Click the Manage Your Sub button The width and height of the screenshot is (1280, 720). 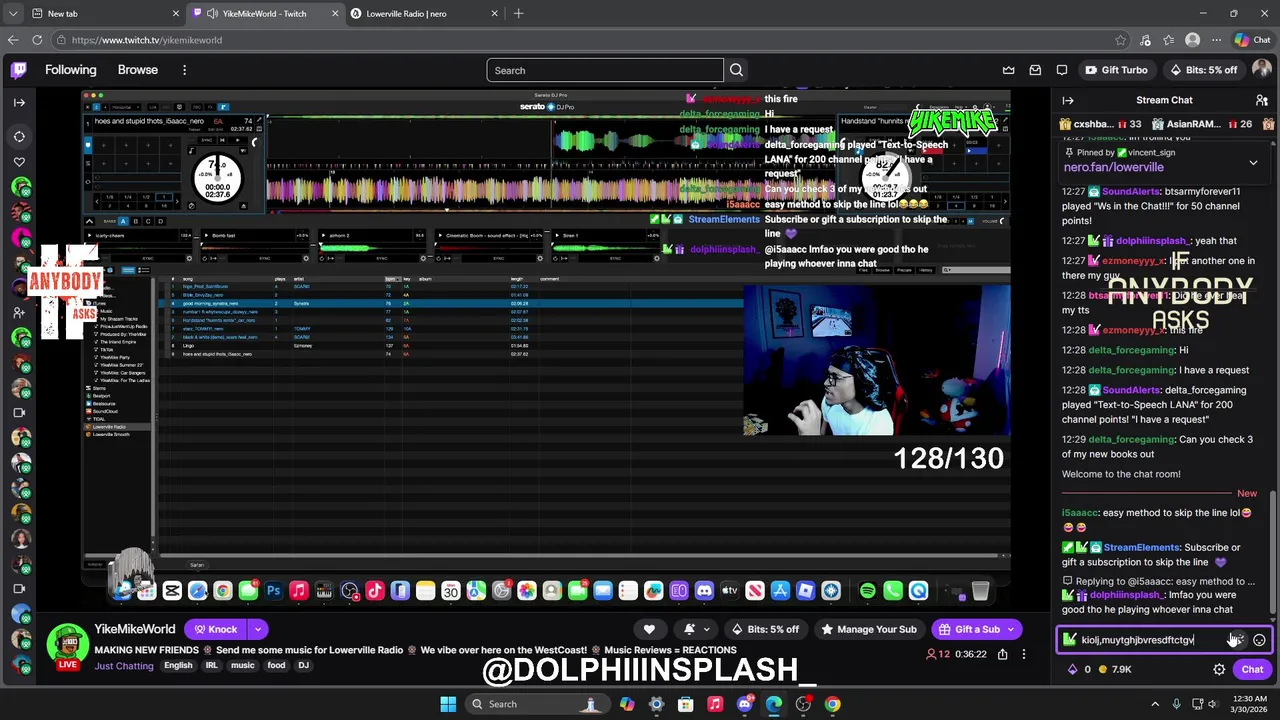[868, 629]
